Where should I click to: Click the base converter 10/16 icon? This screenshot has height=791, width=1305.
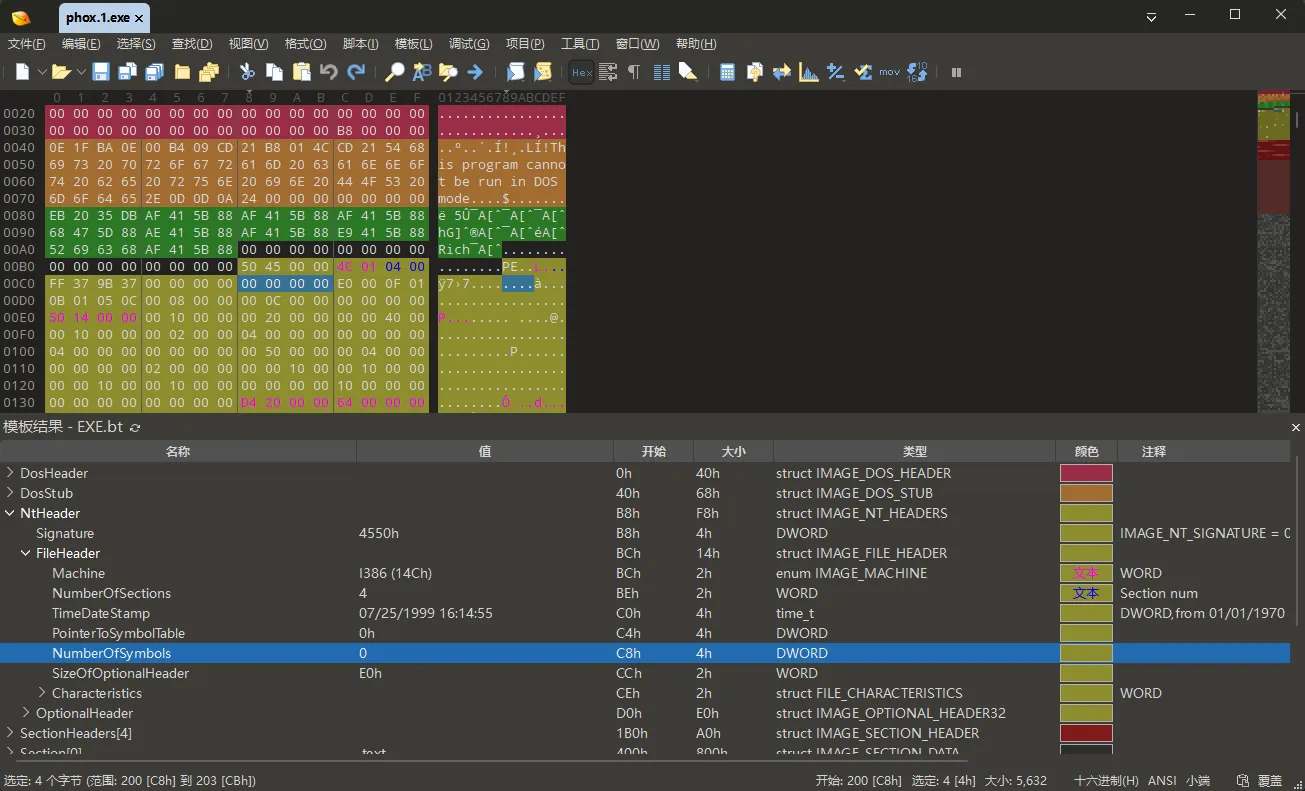(917, 72)
